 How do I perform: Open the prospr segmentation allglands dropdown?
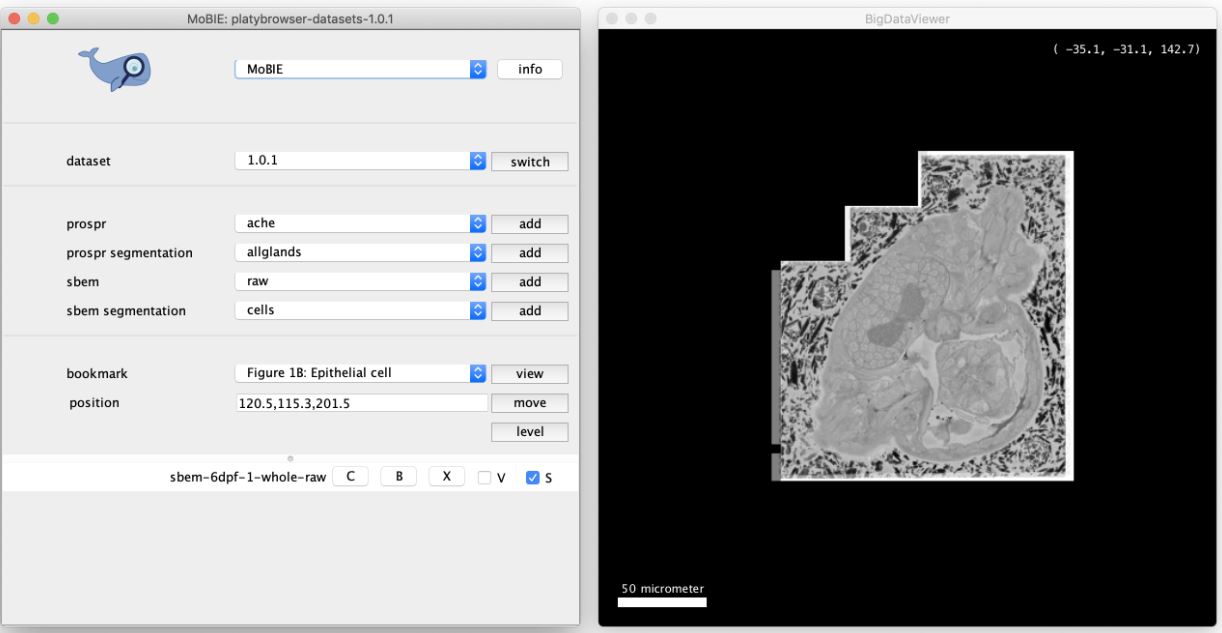pos(360,253)
